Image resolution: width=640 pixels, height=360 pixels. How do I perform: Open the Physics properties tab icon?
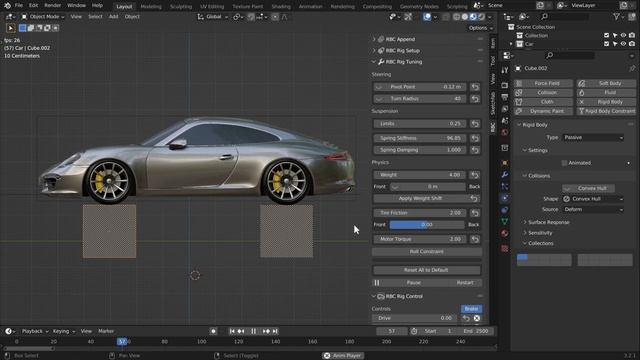[505, 198]
